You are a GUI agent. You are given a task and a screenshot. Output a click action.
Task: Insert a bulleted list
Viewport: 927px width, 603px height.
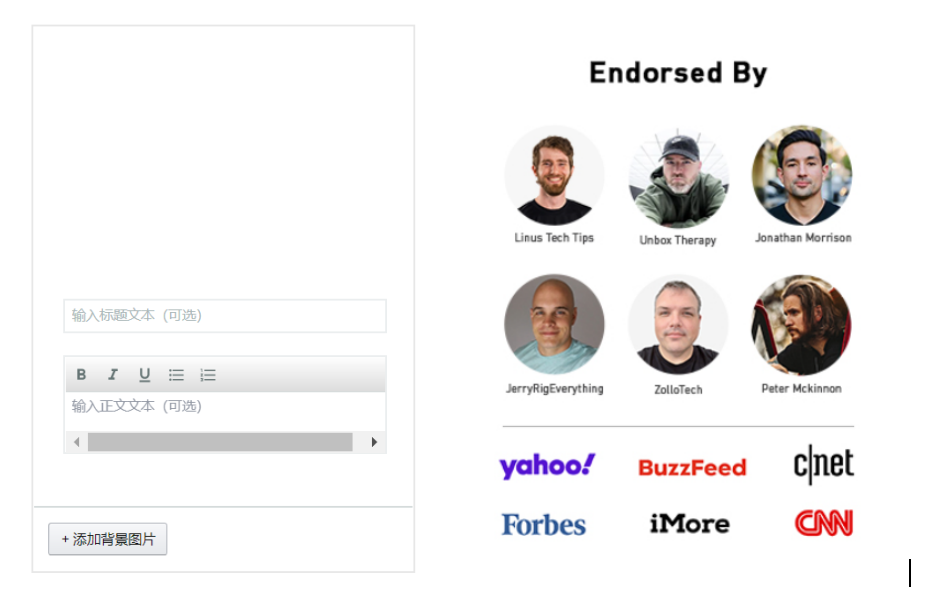click(176, 375)
